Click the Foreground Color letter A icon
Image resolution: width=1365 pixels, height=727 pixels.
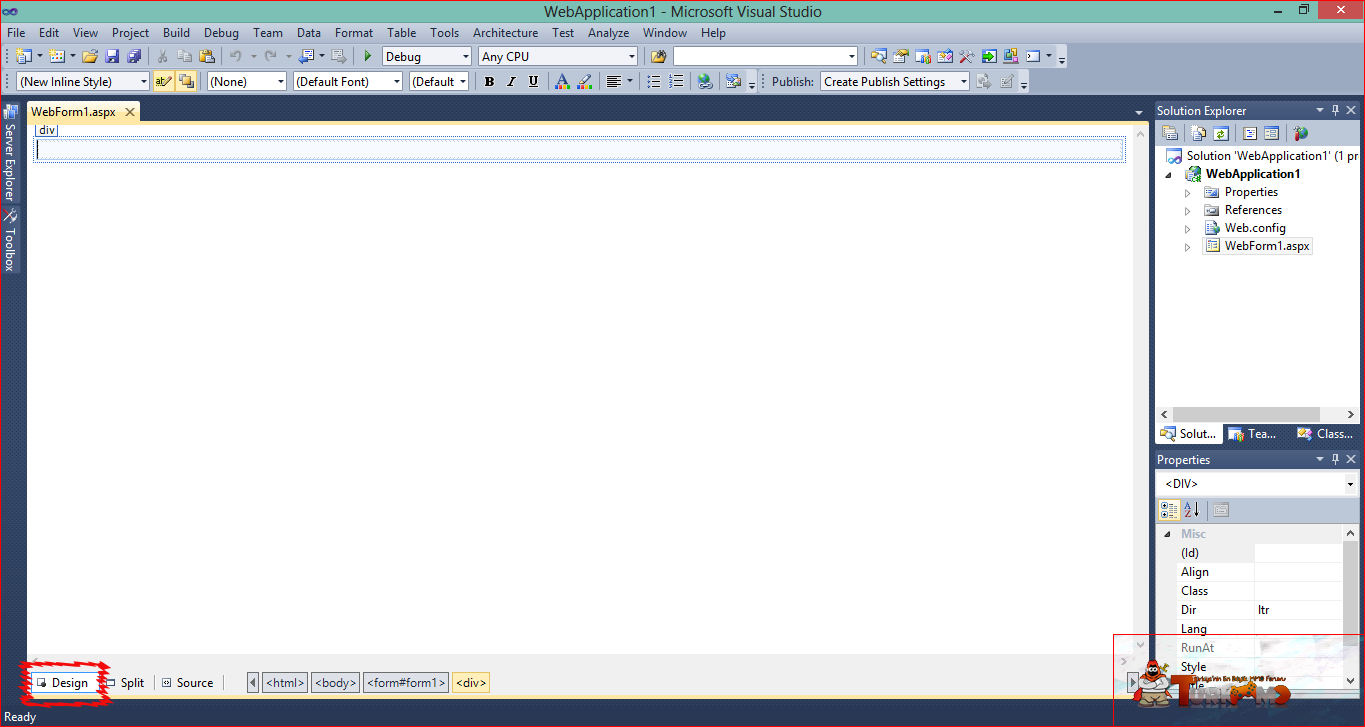(x=562, y=82)
